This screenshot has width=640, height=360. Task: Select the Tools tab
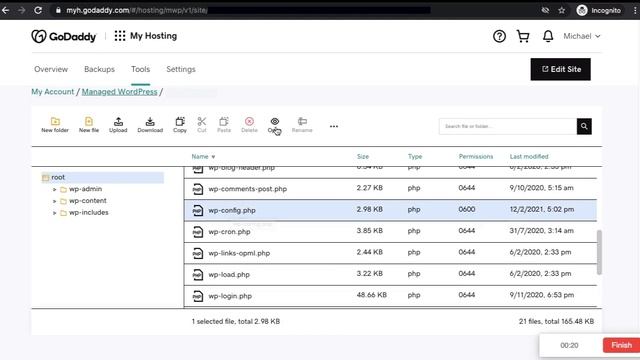click(140, 69)
